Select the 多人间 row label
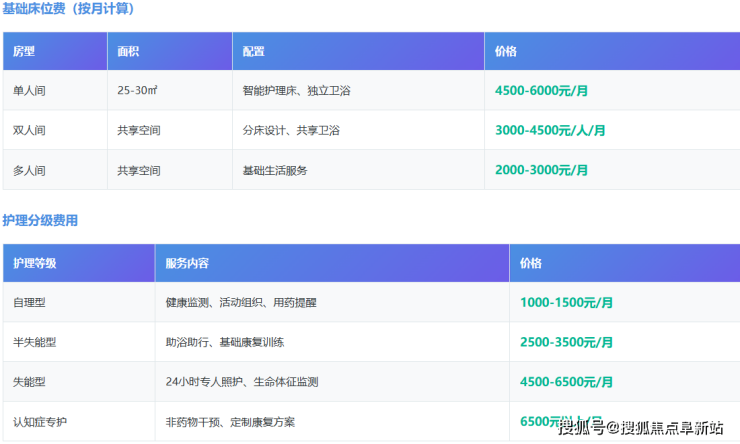The height and width of the screenshot is (444, 740). pos(29,170)
